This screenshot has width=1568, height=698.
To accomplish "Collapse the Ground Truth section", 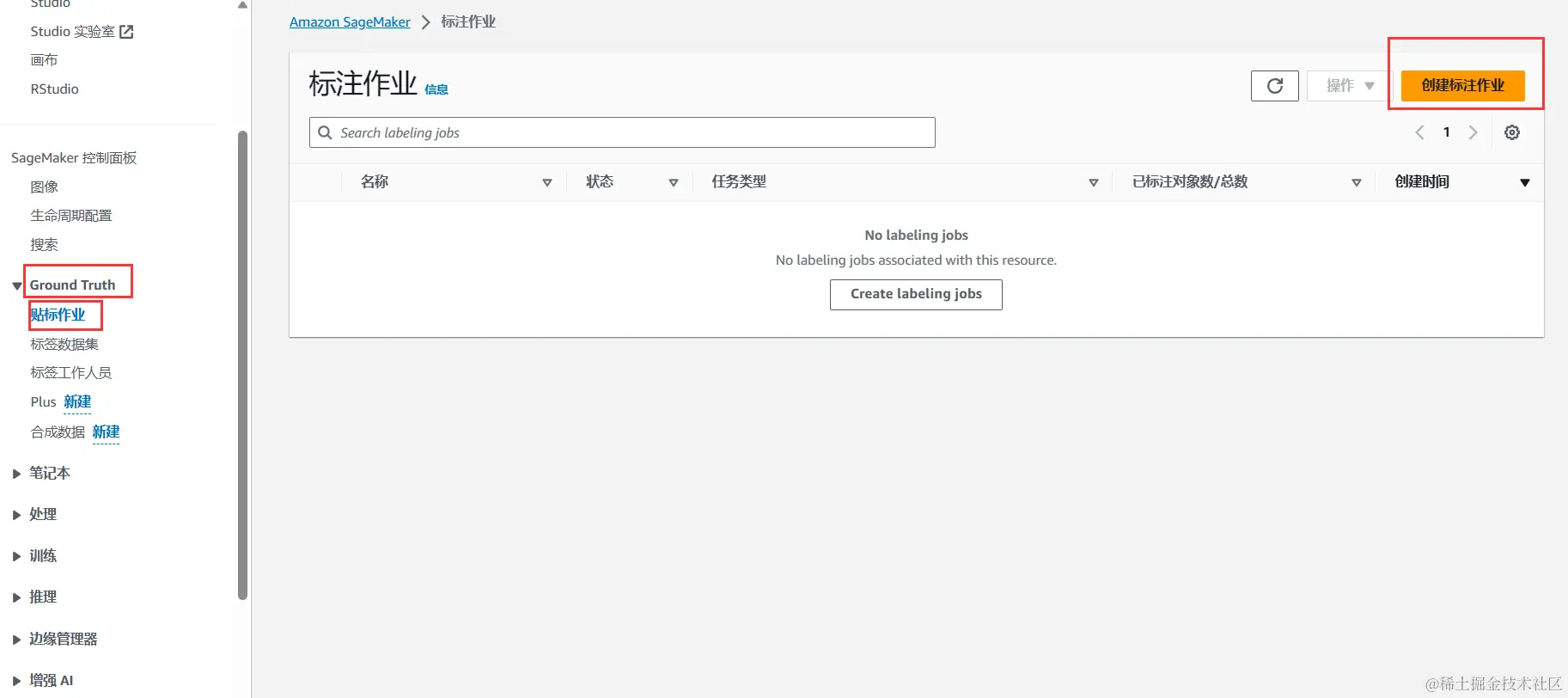I will (16, 285).
